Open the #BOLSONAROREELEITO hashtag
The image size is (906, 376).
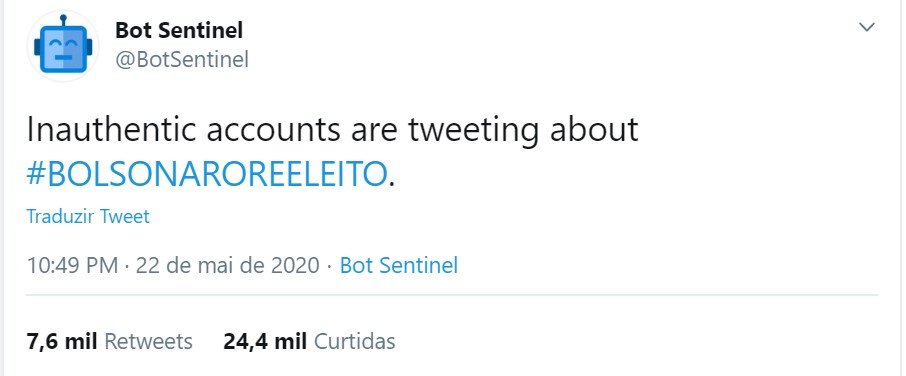pyautogui.click(x=206, y=174)
